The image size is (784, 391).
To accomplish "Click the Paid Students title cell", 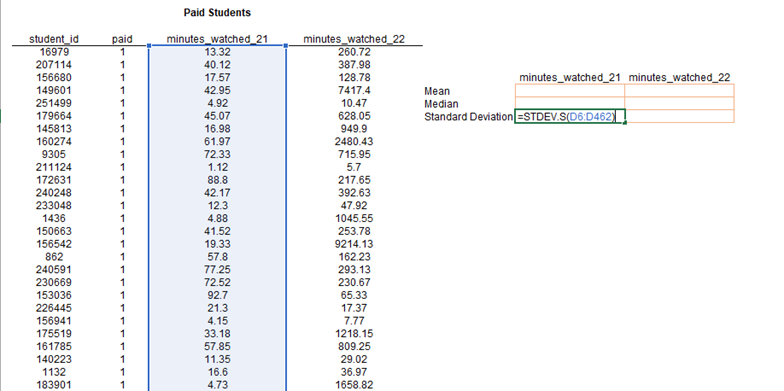I will tap(217, 13).
